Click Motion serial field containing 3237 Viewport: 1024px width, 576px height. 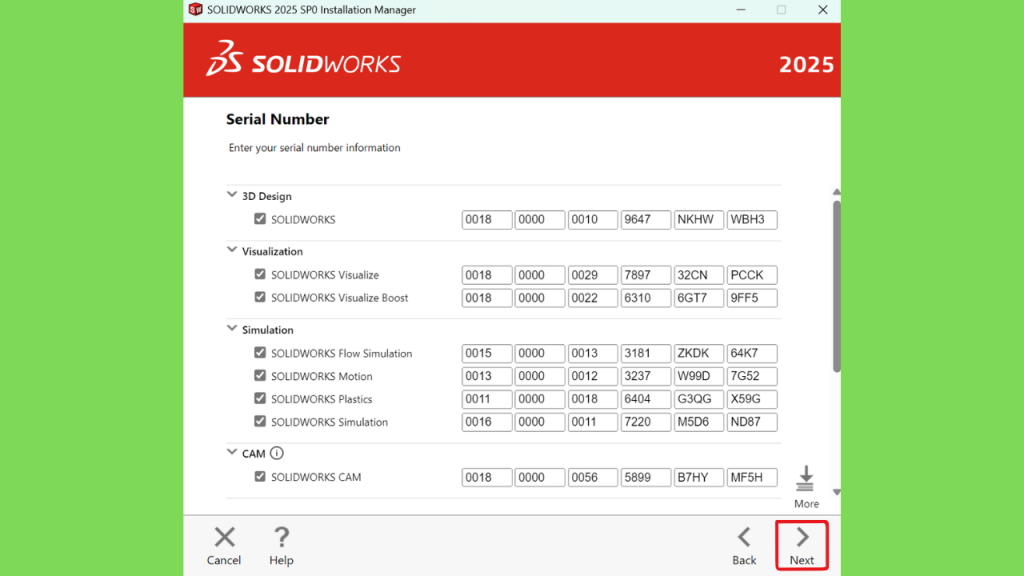point(646,376)
